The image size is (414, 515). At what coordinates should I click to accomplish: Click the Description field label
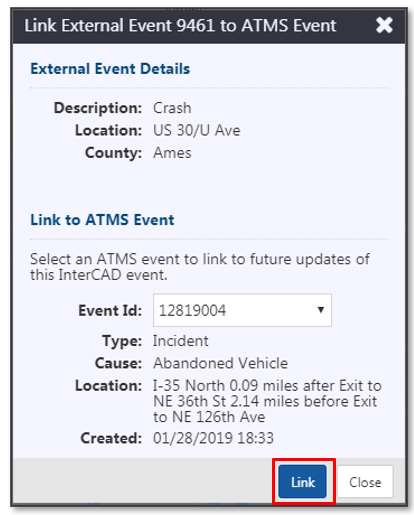(98, 108)
